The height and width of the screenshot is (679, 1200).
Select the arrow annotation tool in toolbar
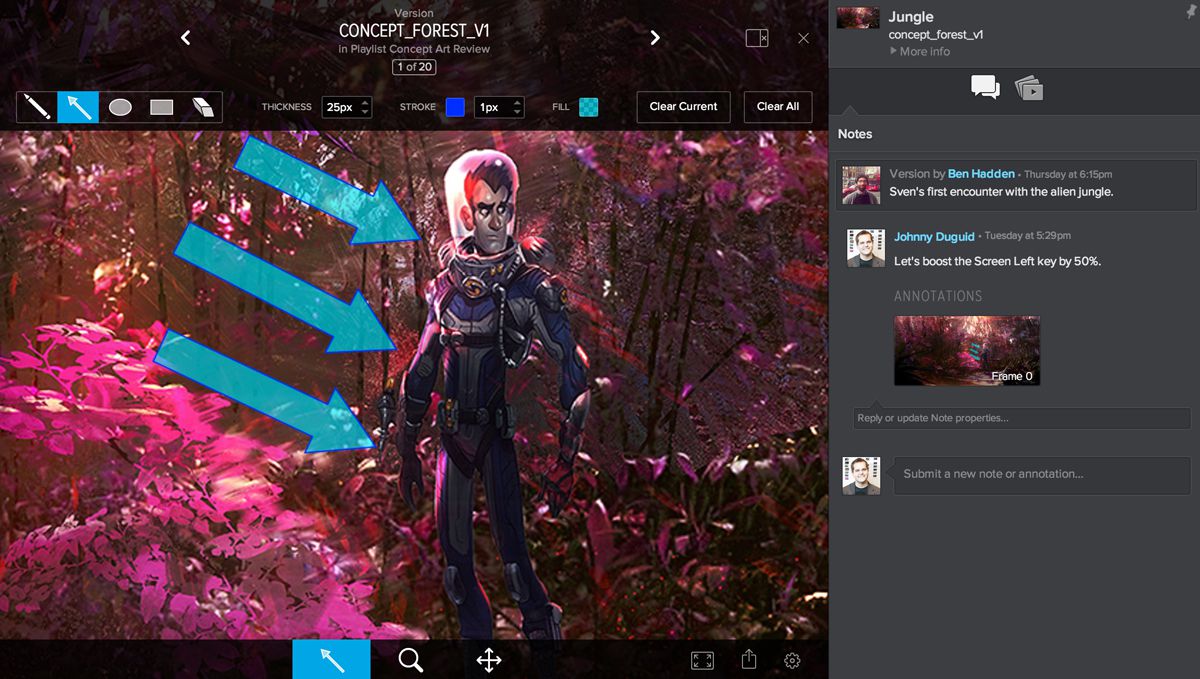(78, 107)
